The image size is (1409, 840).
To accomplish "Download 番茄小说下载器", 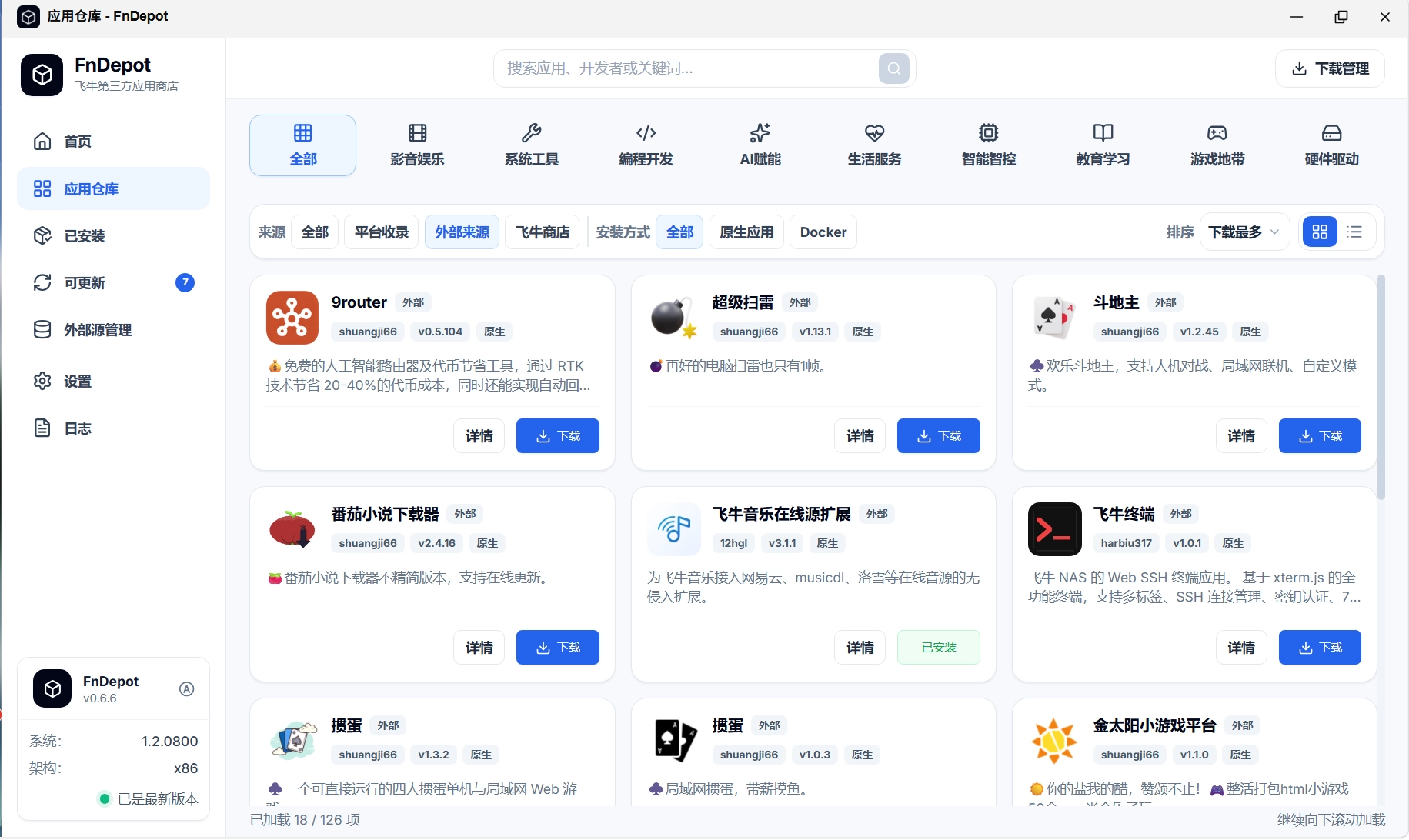I will point(557,647).
